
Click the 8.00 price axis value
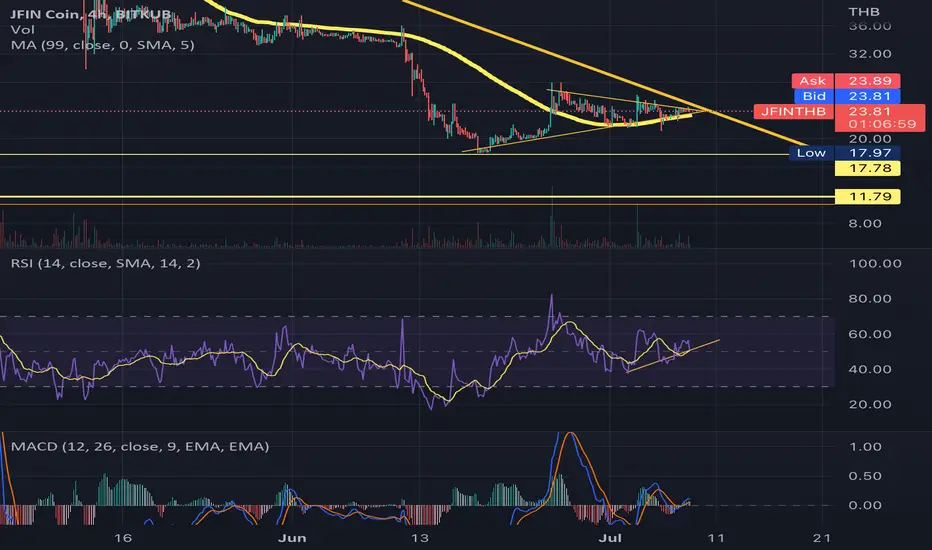865,224
